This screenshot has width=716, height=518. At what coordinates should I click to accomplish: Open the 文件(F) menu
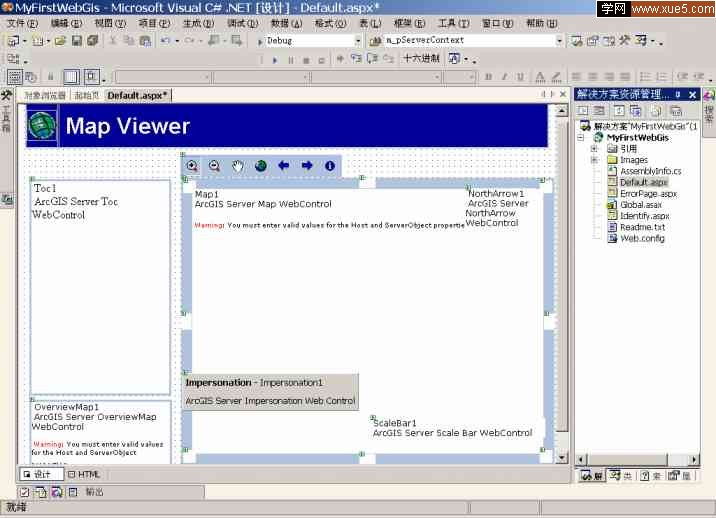click(22, 23)
